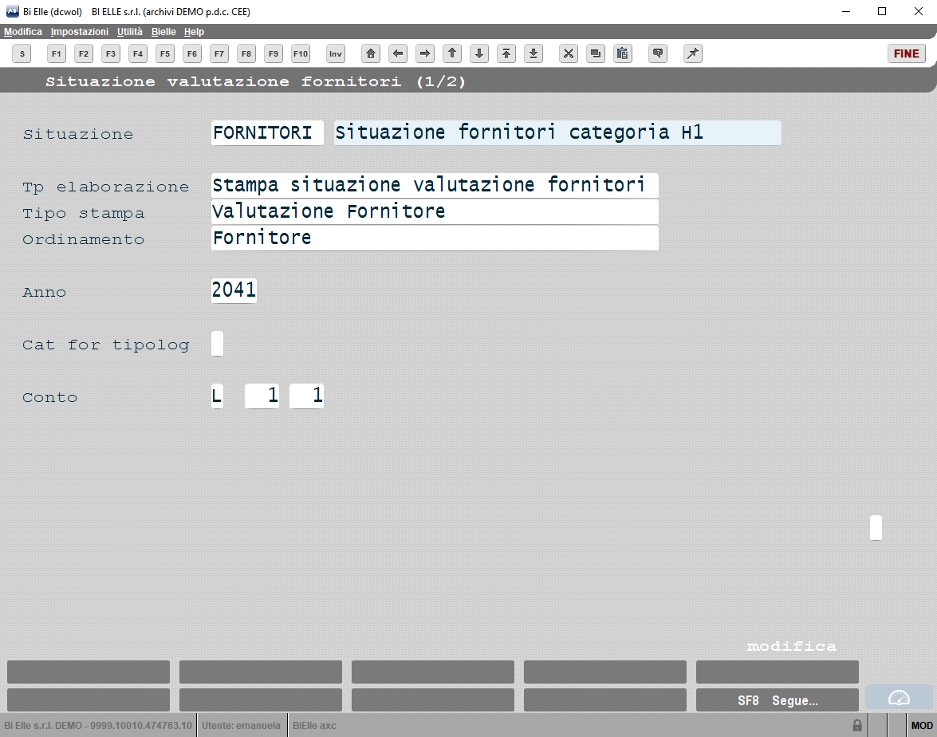Click the padlock icon in the status bar
Viewport: 937px width, 737px height.
point(857,725)
